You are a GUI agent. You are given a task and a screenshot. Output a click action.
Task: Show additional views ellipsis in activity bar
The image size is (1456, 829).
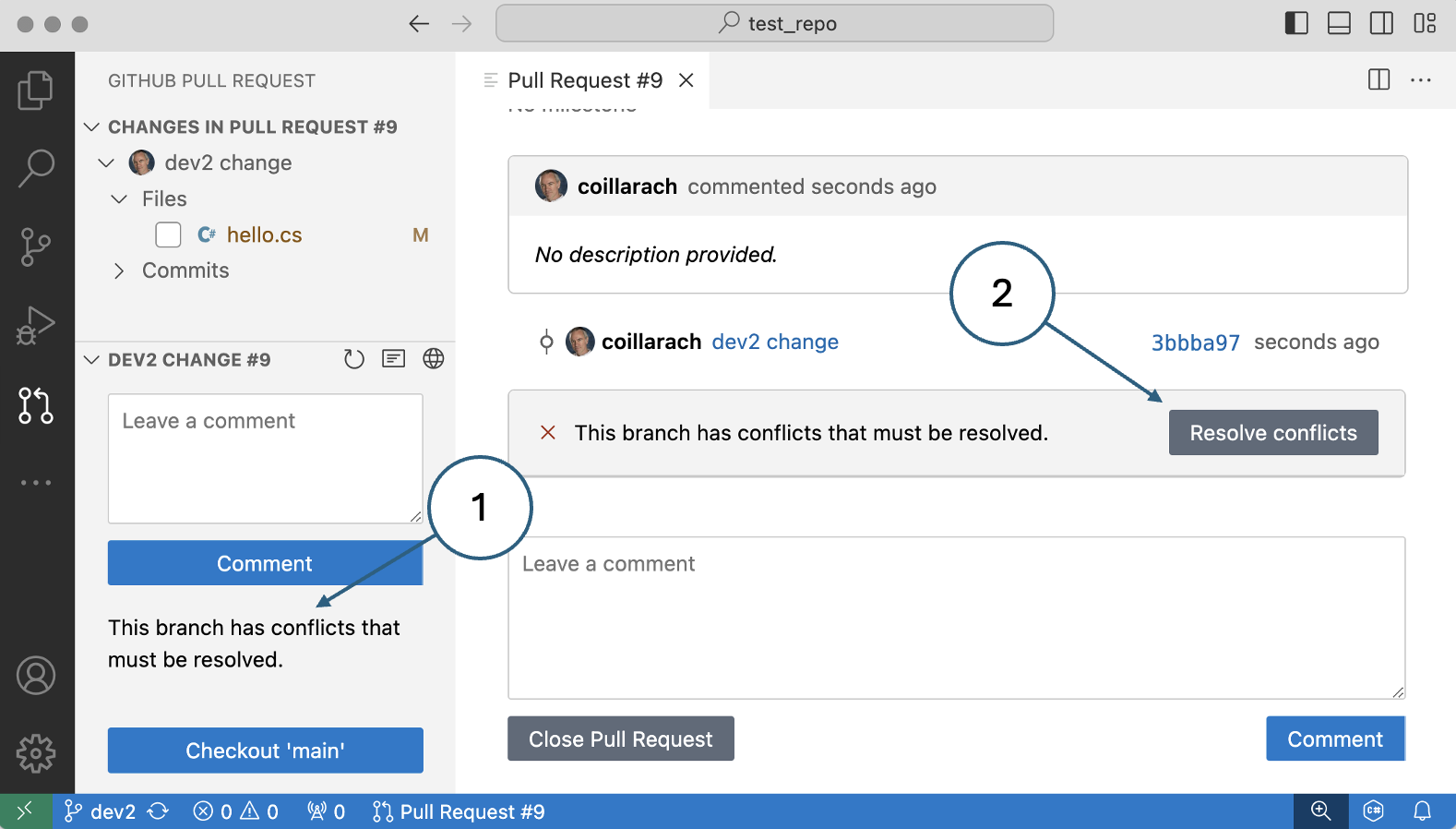[x=36, y=483]
